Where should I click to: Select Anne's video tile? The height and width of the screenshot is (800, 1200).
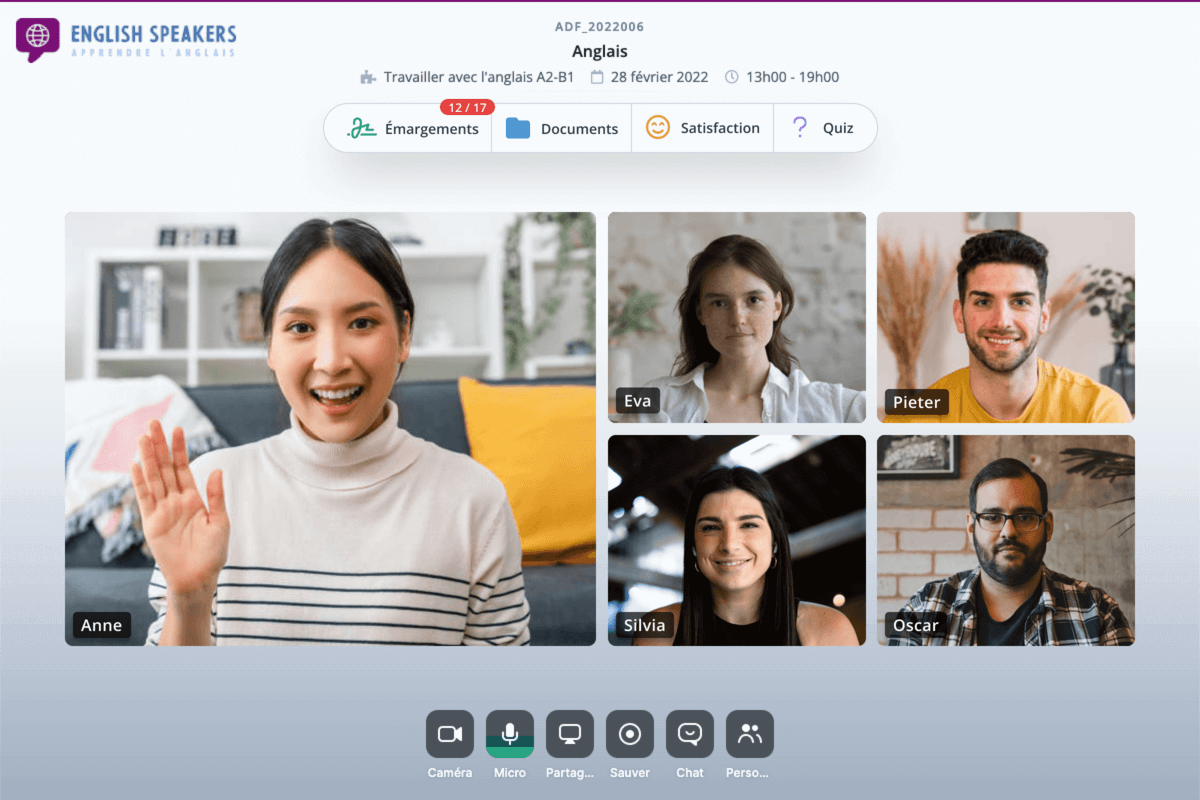click(330, 427)
